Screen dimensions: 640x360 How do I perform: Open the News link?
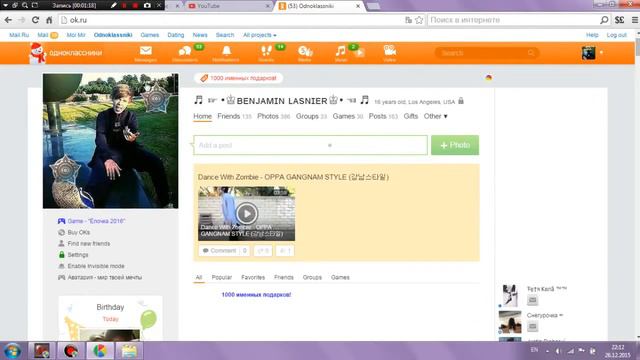[200, 35]
